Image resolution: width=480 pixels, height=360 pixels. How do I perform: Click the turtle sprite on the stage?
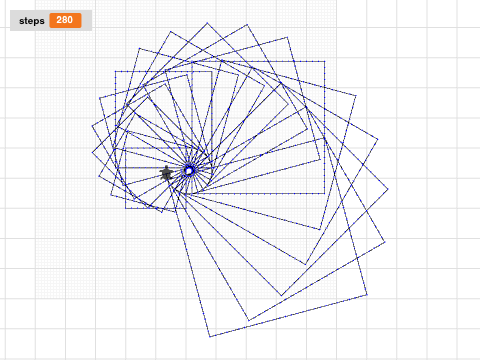point(166,173)
